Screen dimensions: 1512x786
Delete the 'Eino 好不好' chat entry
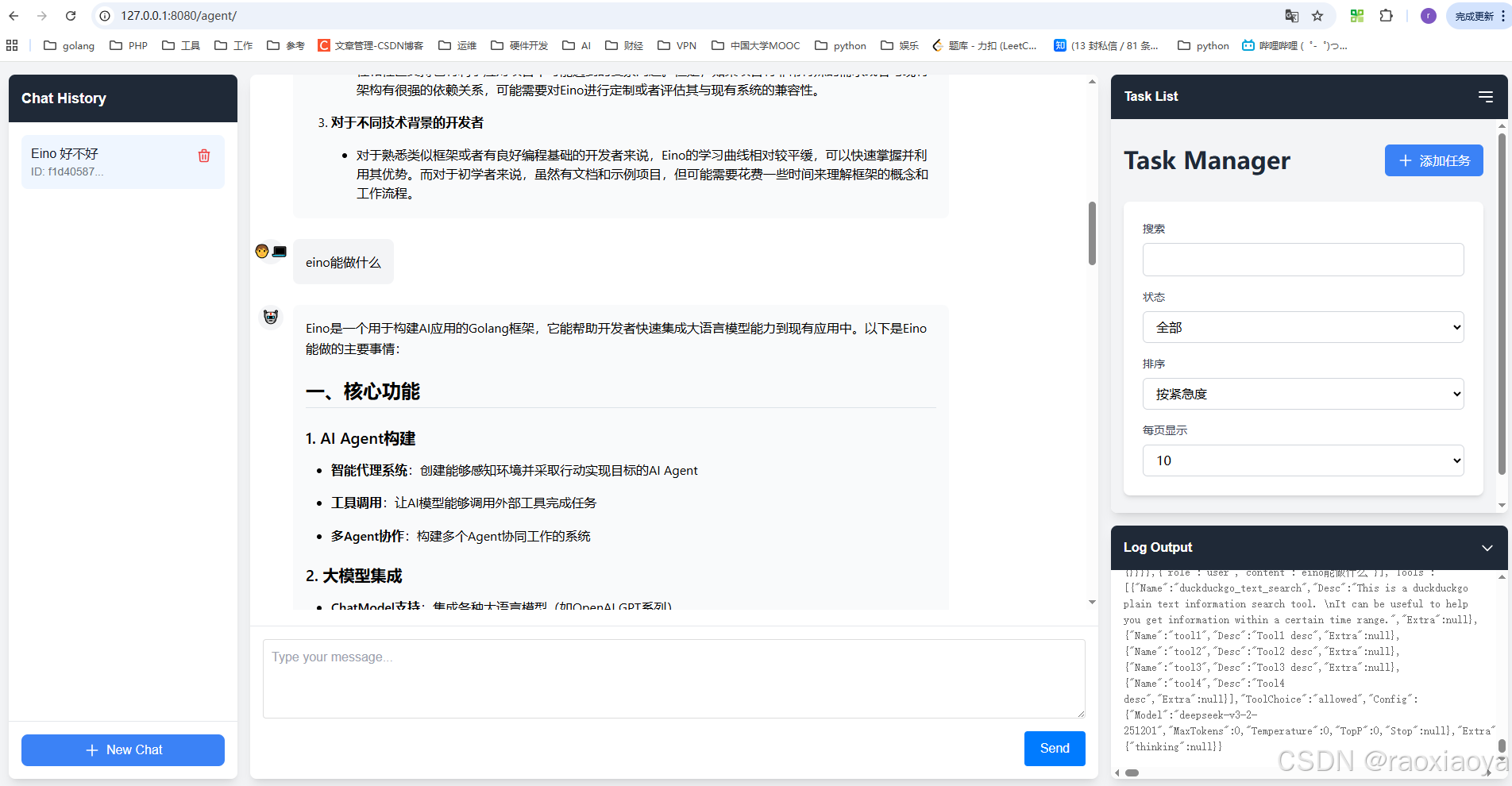tap(204, 156)
